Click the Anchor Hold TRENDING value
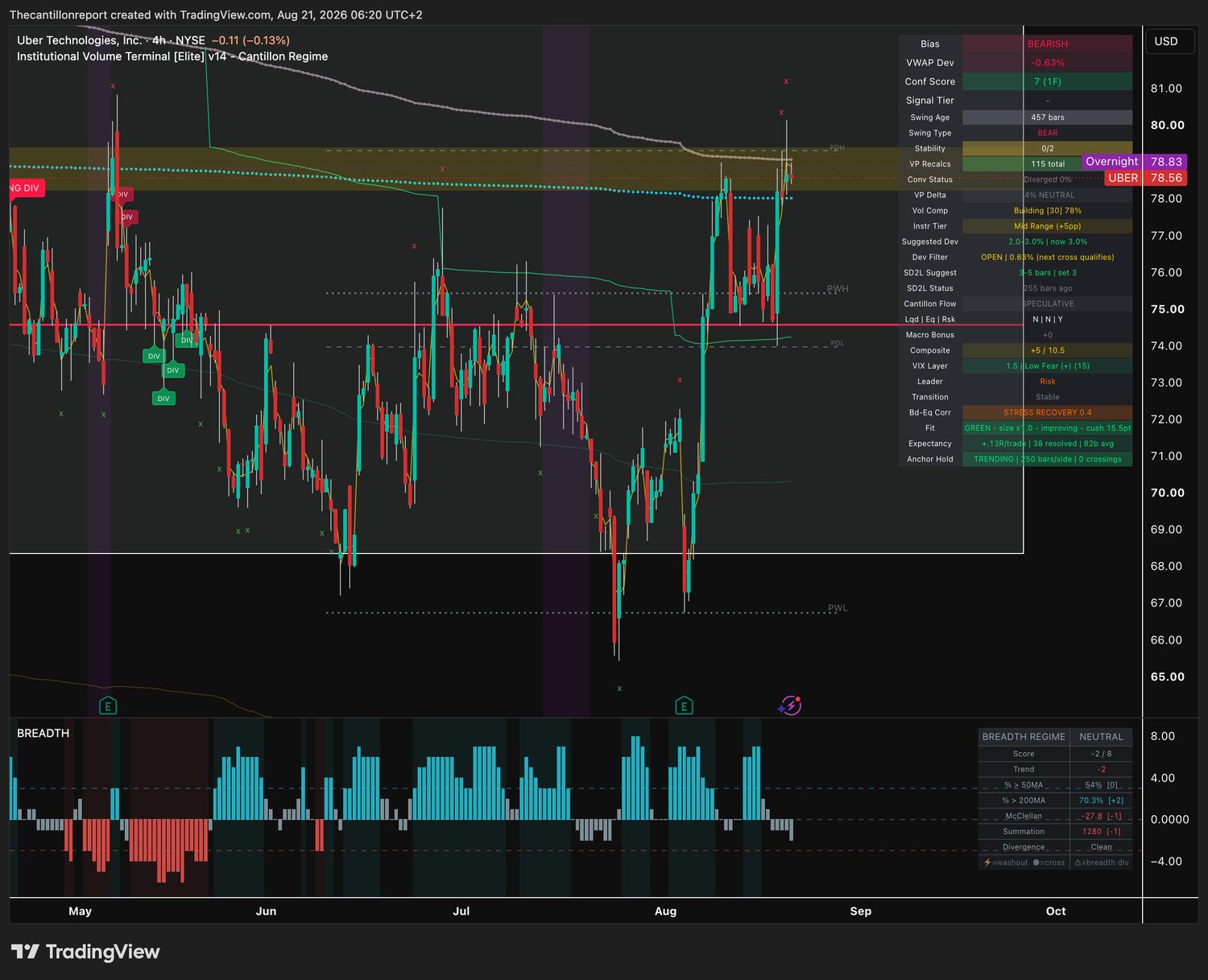Screen dimensions: 1208x980 (x=1048, y=459)
